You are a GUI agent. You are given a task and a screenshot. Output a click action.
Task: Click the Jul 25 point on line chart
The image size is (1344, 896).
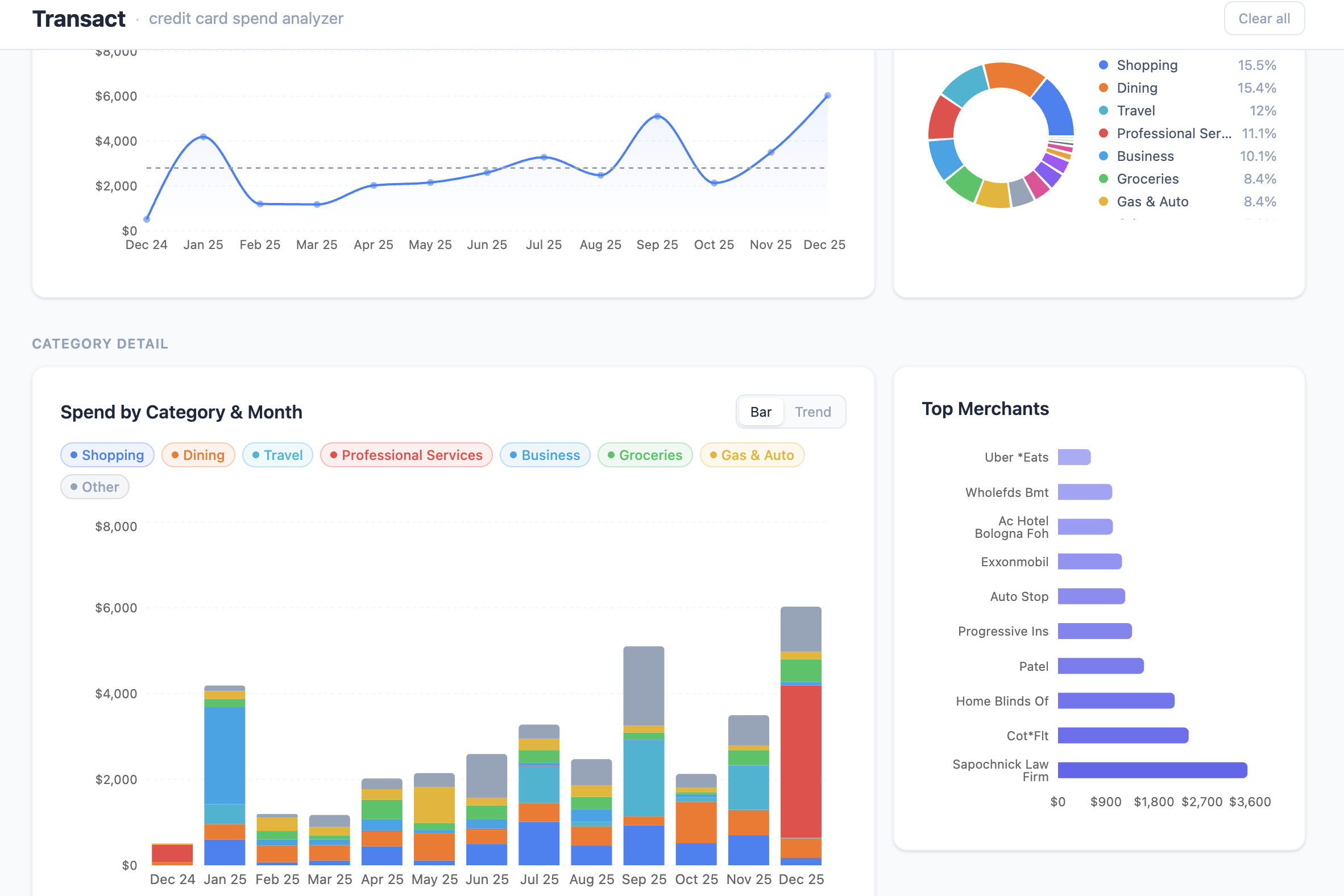click(x=544, y=157)
